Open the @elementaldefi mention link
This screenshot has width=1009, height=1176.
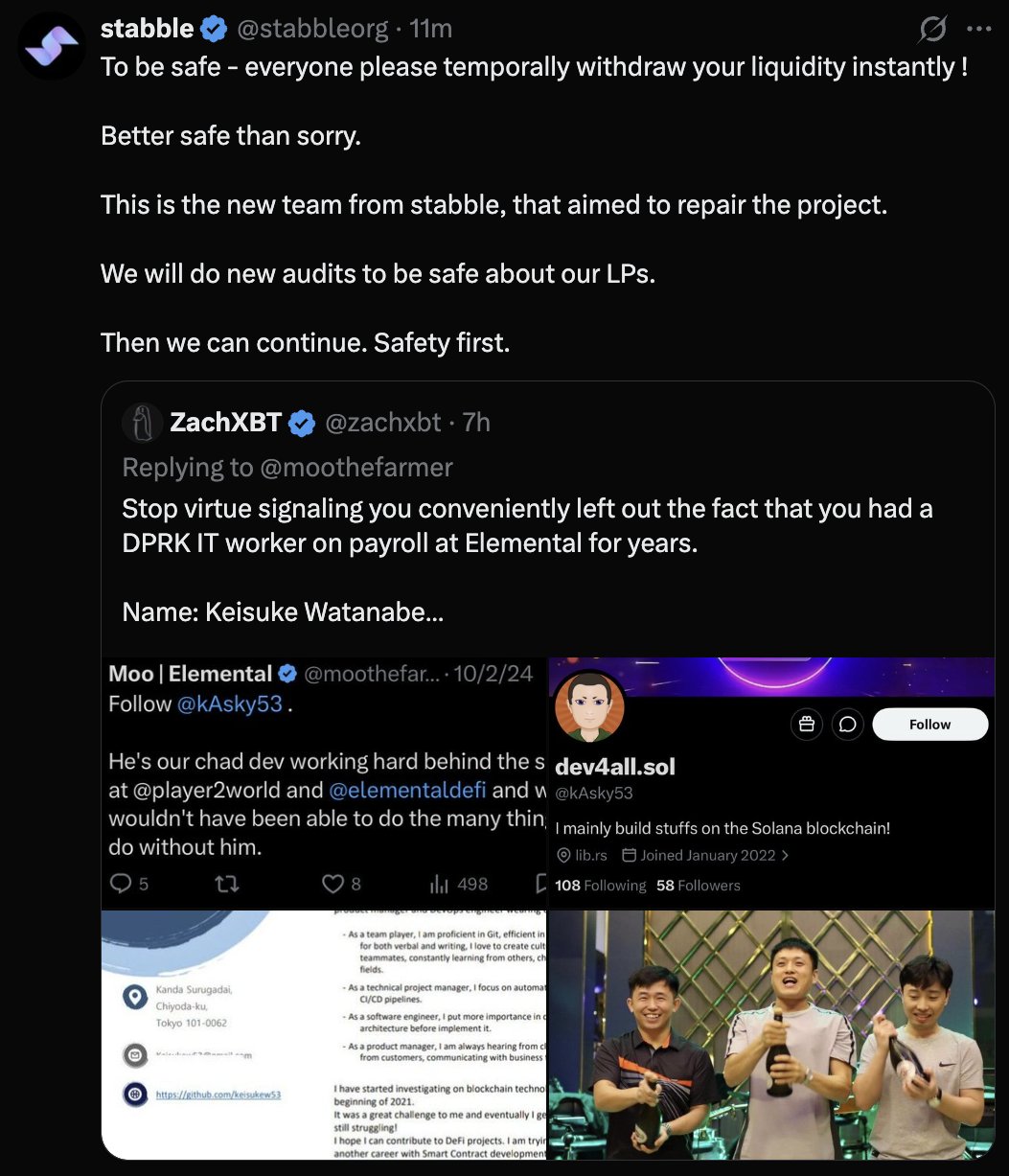pos(407,791)
